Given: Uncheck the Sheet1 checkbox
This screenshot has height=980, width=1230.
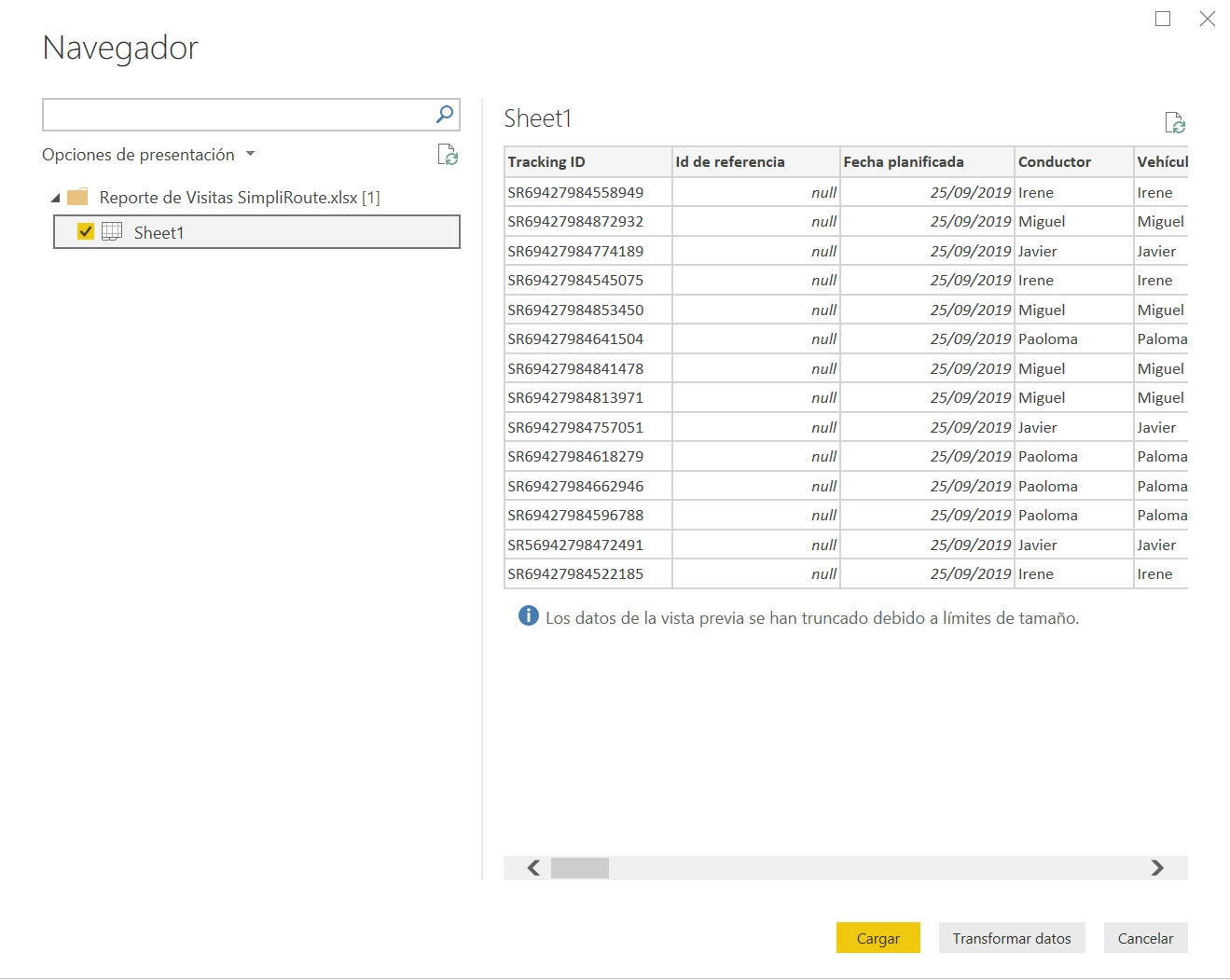Looking at the screenshot, I should (x=86, y=231).
